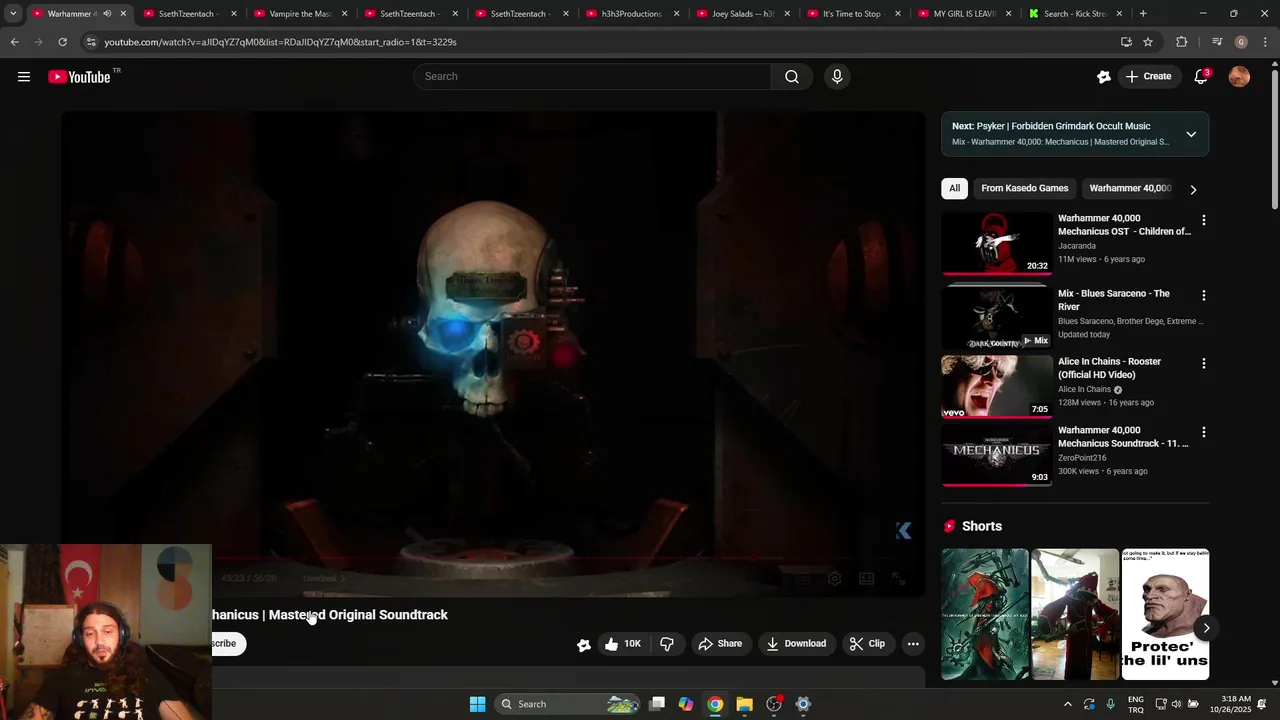Open options for Children of the Omnissiah video
Image resolution: width=1280 pixels, height=720 pixels.
click(1204, 220)
